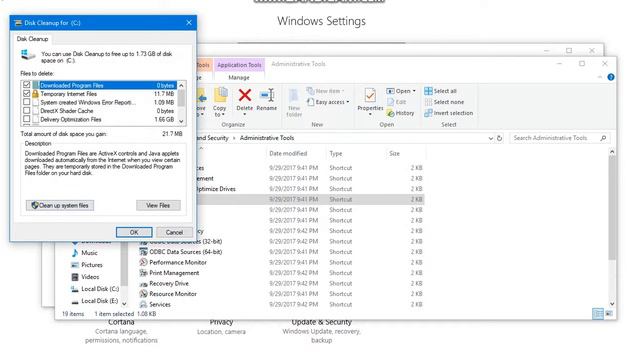Uncheck Temporary Internet Files checkbox

pos(27,93)
